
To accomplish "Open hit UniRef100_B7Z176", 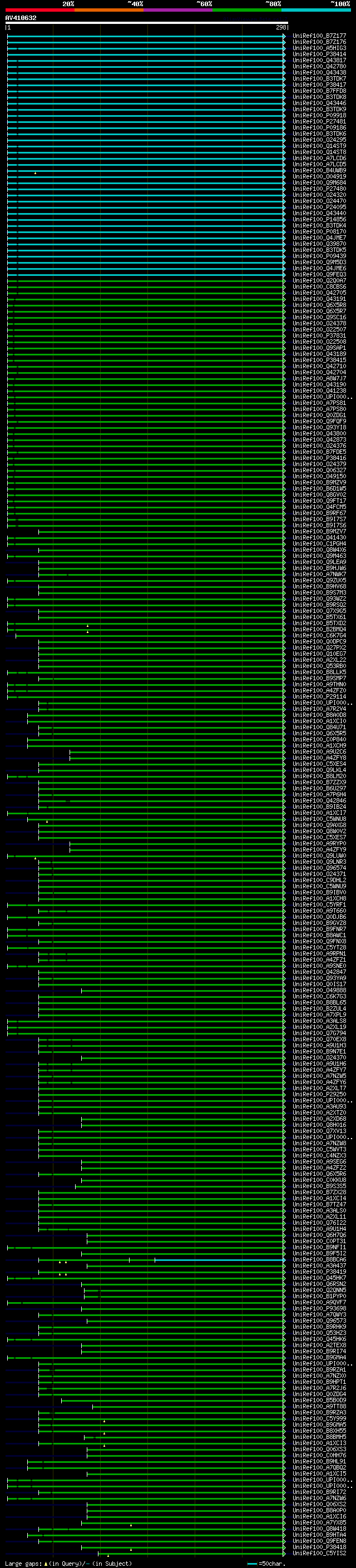I will click(319, 42).
